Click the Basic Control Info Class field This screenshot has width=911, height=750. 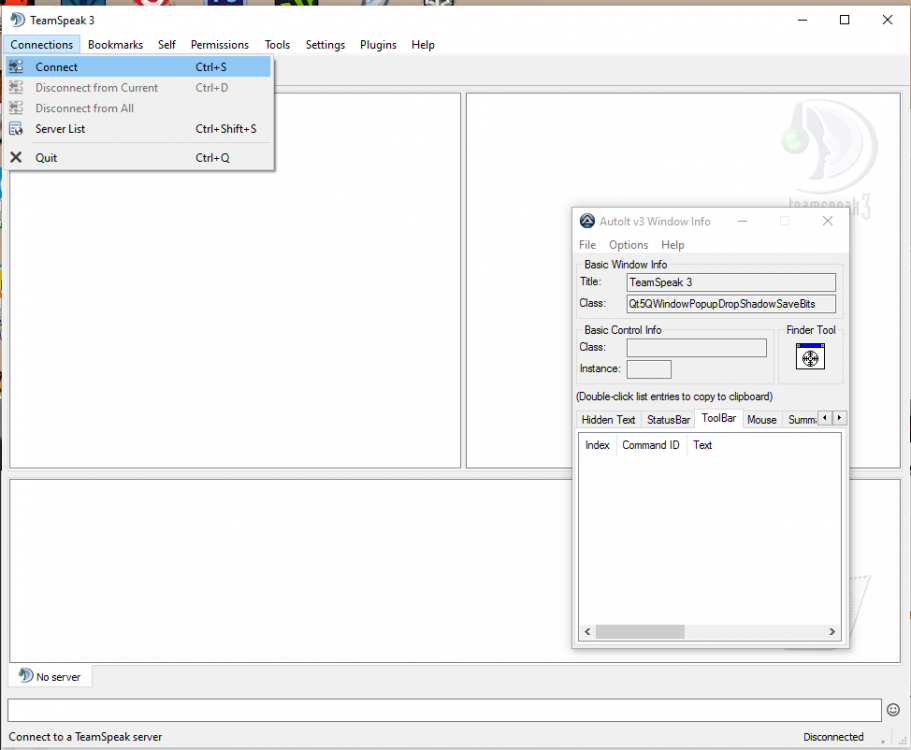click(x=696, y=347)
